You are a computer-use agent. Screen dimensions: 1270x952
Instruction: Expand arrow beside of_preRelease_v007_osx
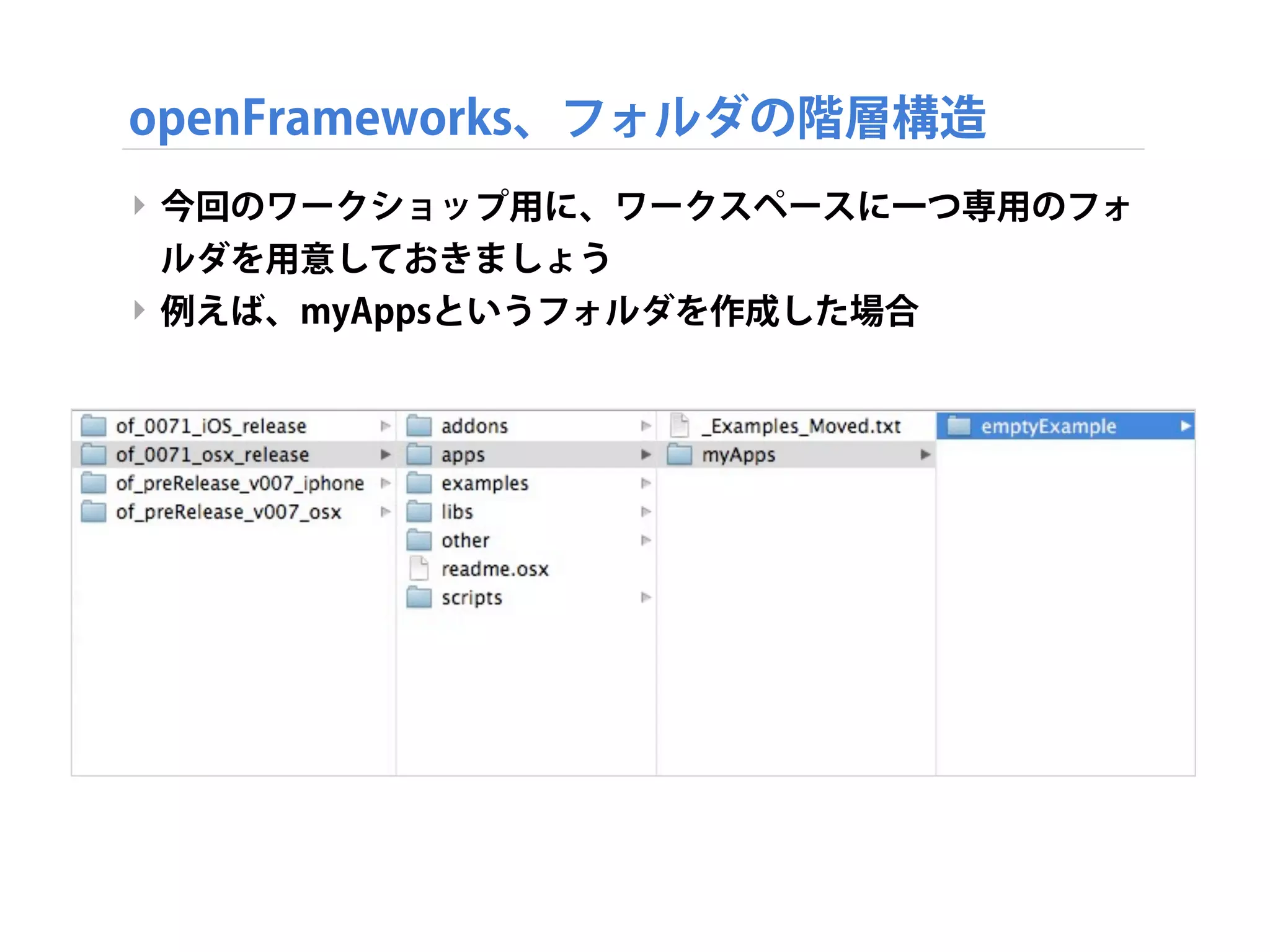pos(385,511)
